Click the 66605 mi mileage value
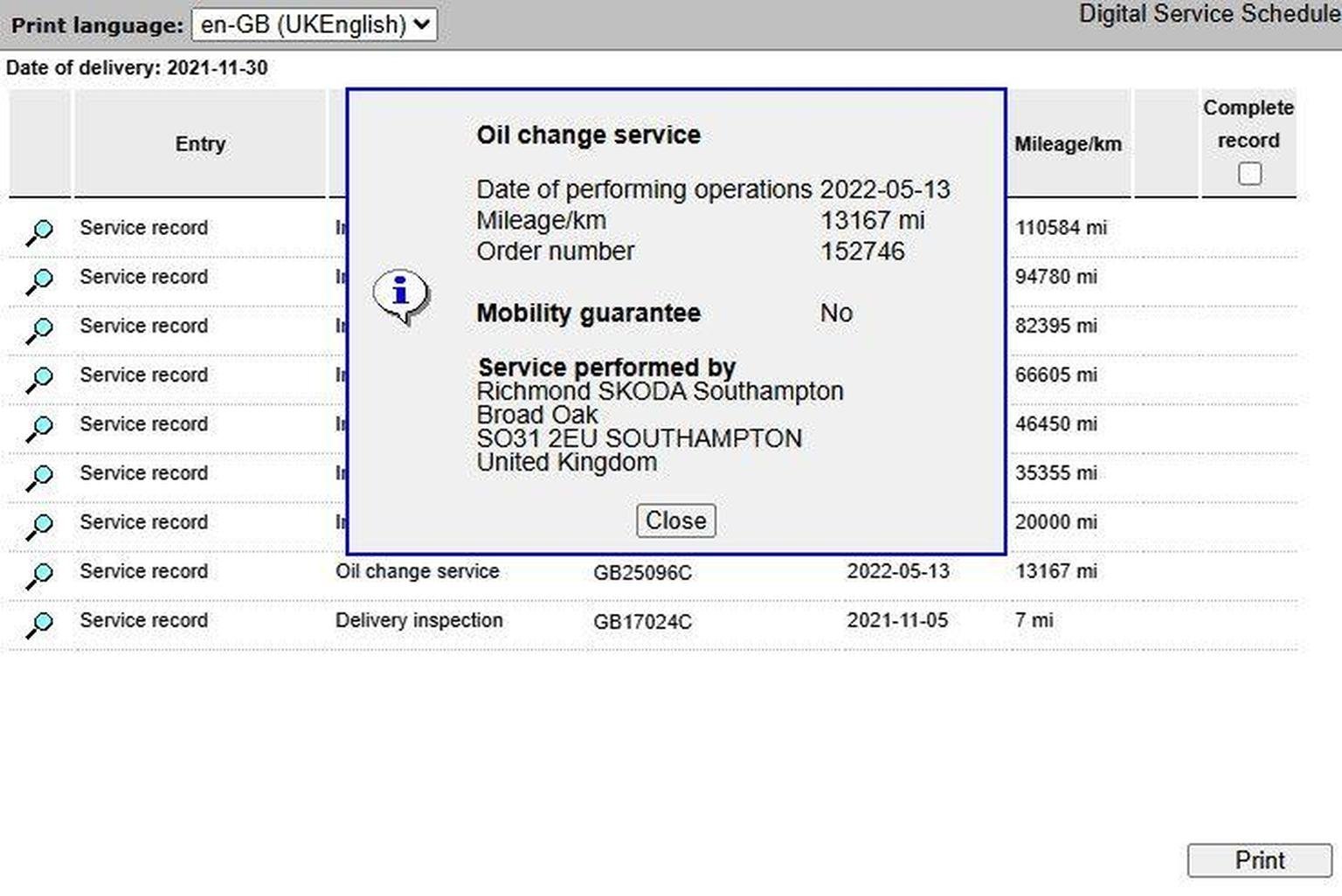The height and width of the screenshot is (896, 1342). [1055, 375]
